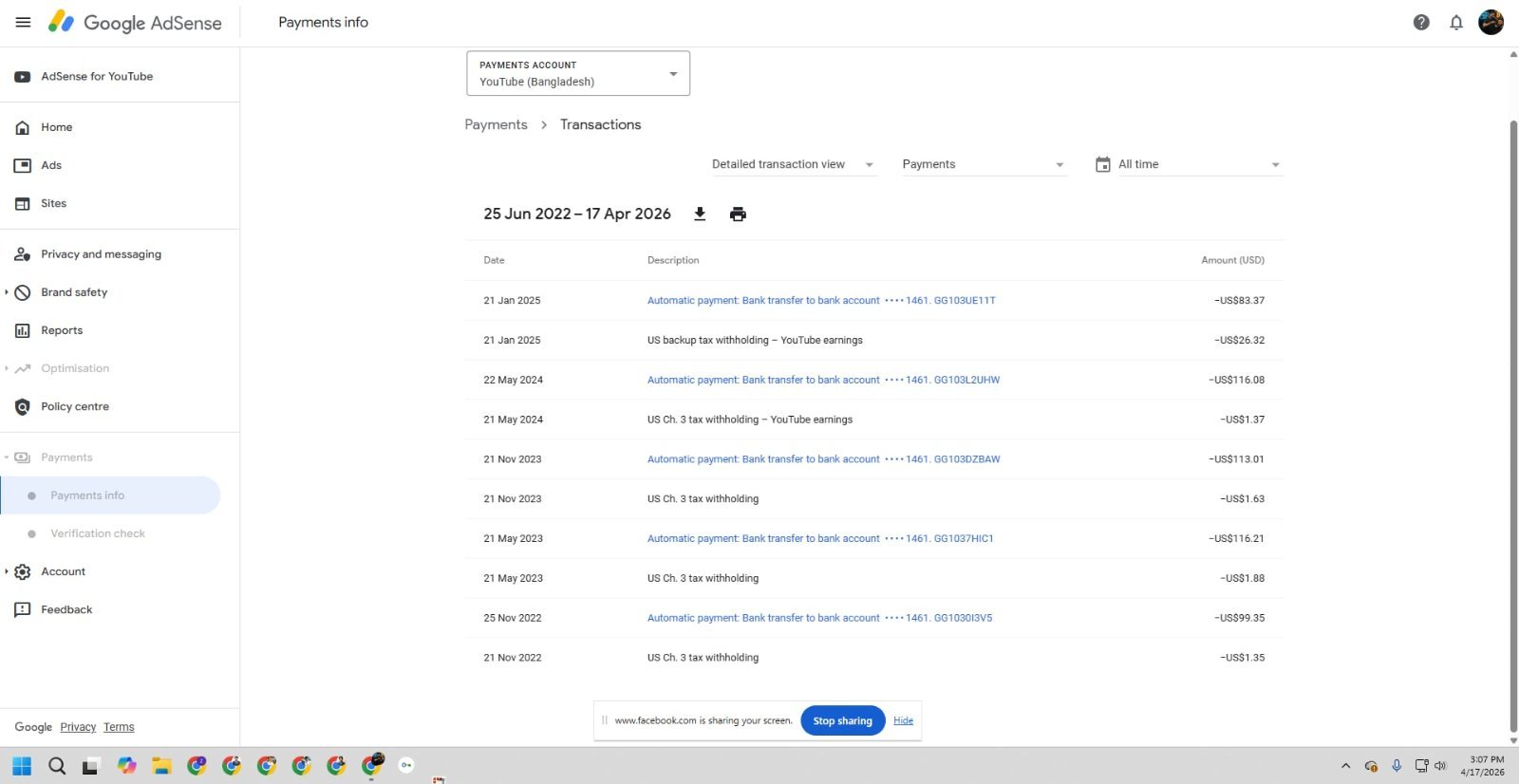
Task: Click the Brand safety blocked-circle icon
Action: [x=23, y=292]
